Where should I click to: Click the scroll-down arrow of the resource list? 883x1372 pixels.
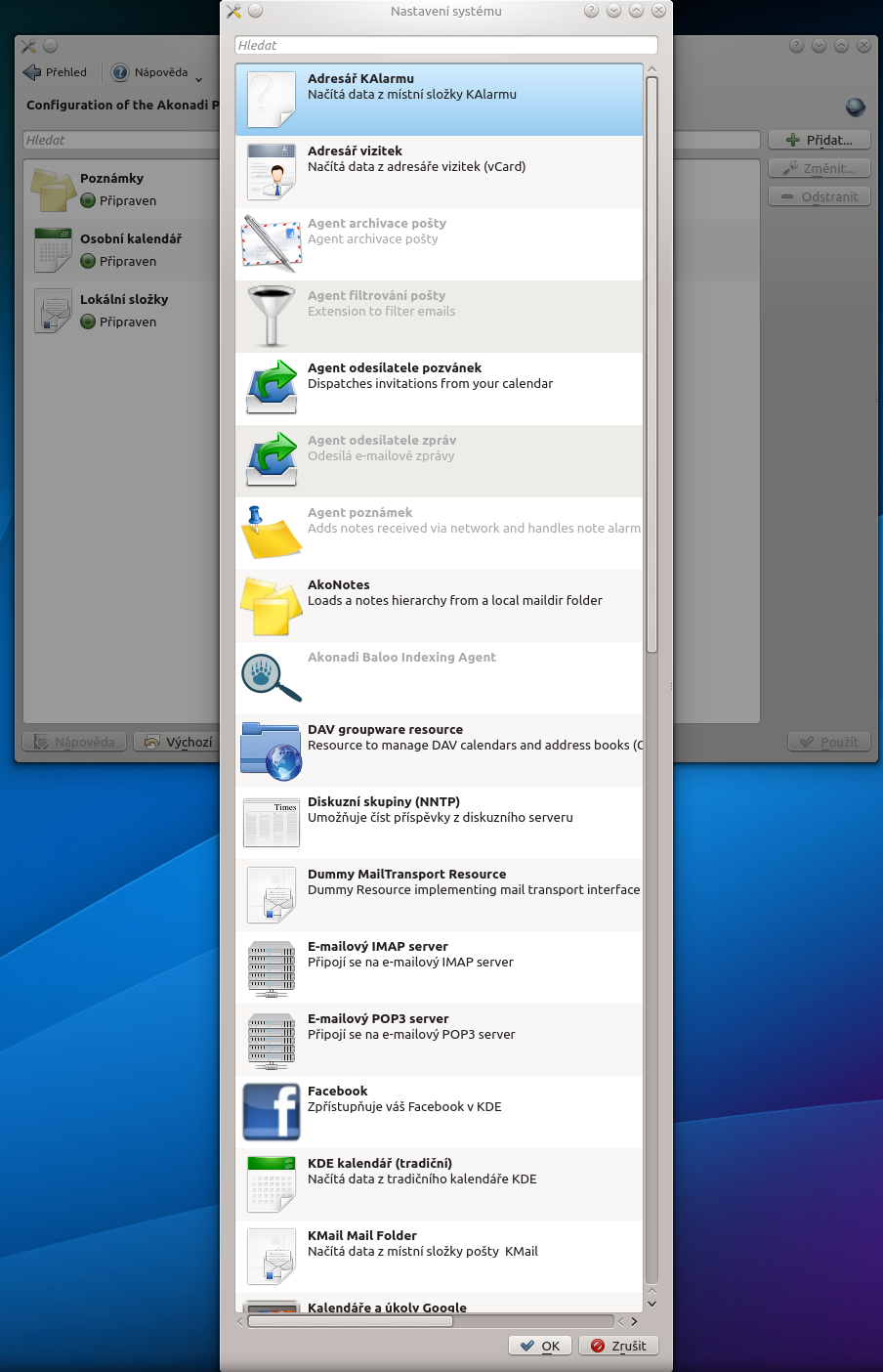point(652,1304)
